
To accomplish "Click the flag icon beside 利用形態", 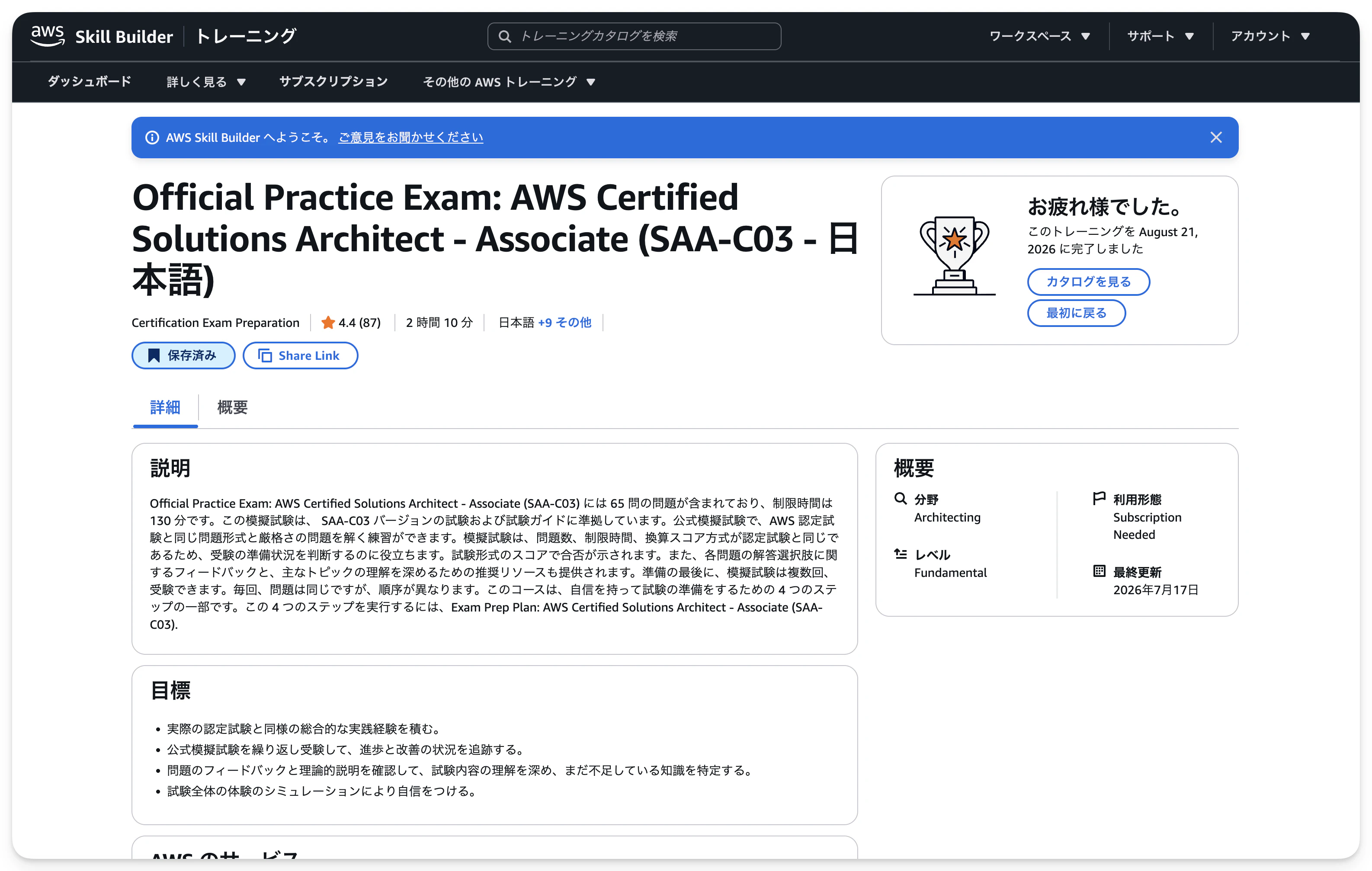I will (1099, 499).
